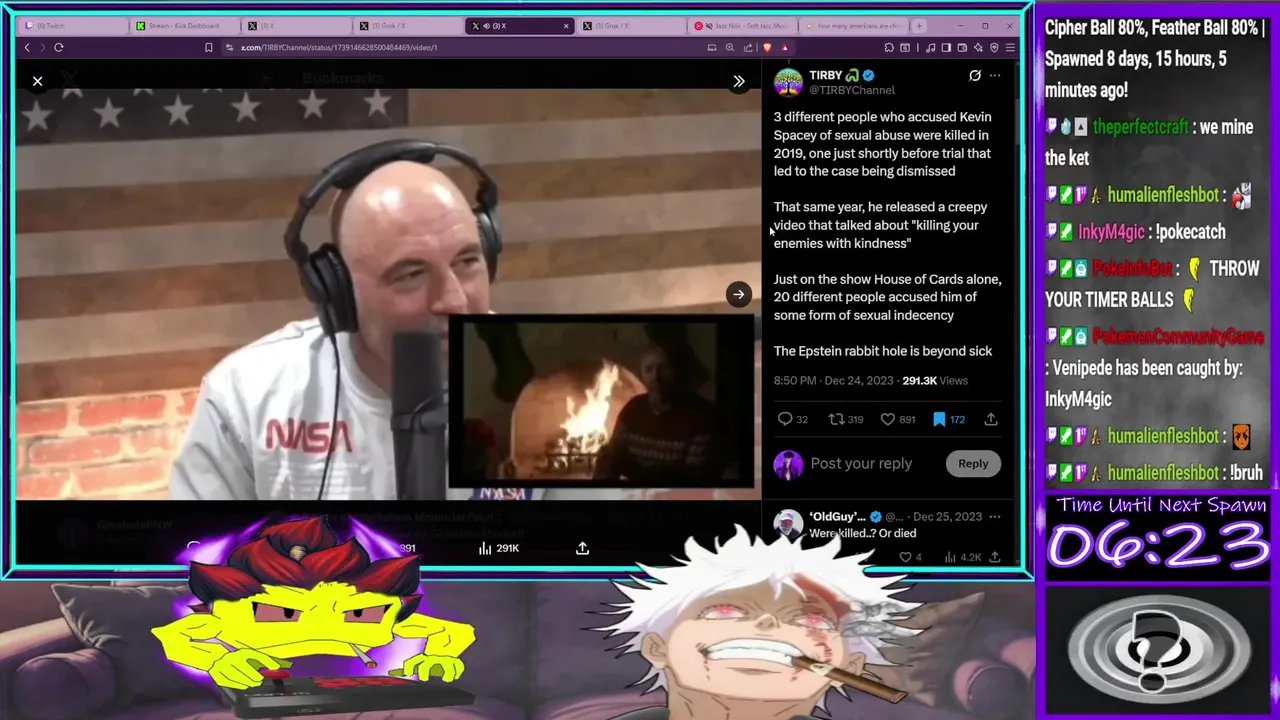Close the active X tab

coord(566,25)
